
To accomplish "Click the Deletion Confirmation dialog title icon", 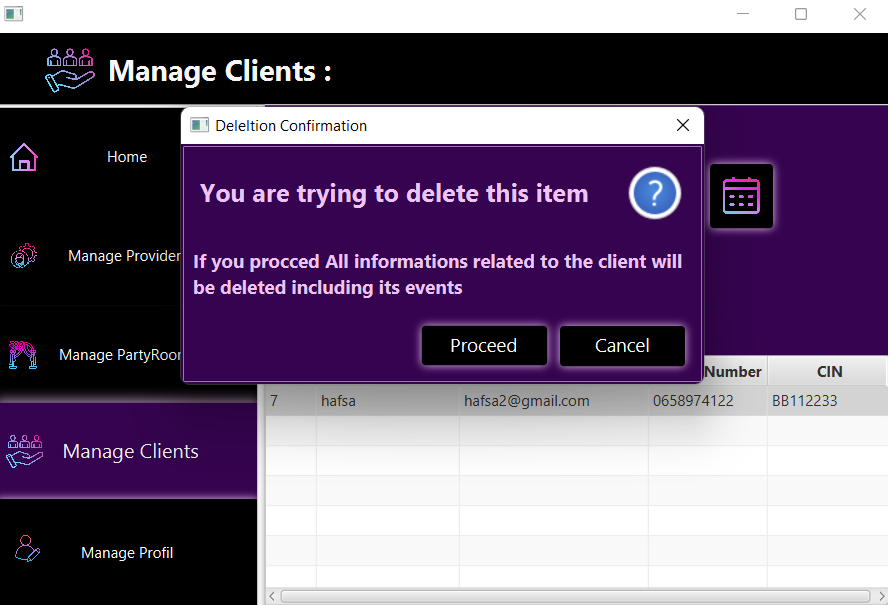I will 199,125.
